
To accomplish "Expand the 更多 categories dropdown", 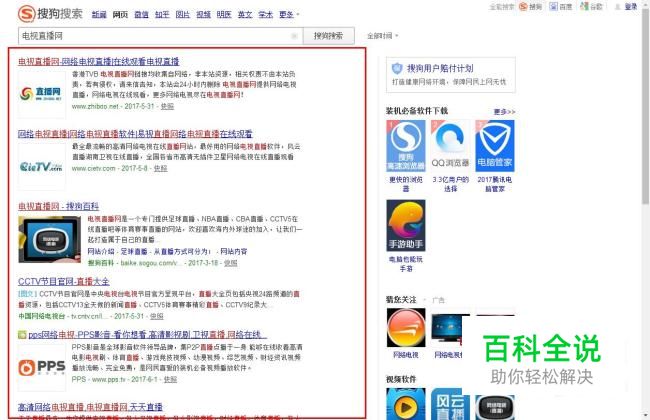I will [289, 15].
